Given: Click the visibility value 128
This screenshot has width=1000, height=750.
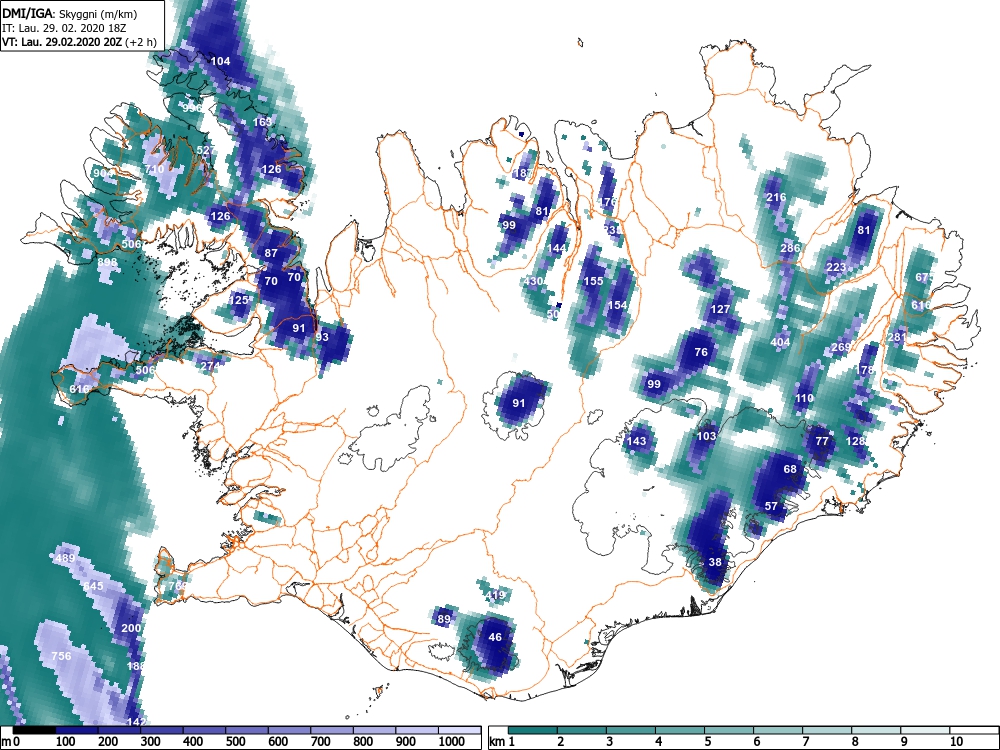Looking at the screenshot, I should pos(855,441).
